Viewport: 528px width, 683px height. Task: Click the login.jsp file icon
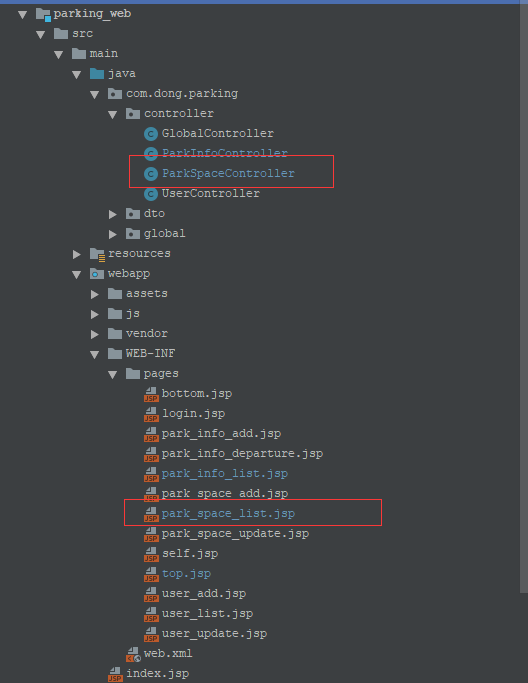(x=151, y=414)
